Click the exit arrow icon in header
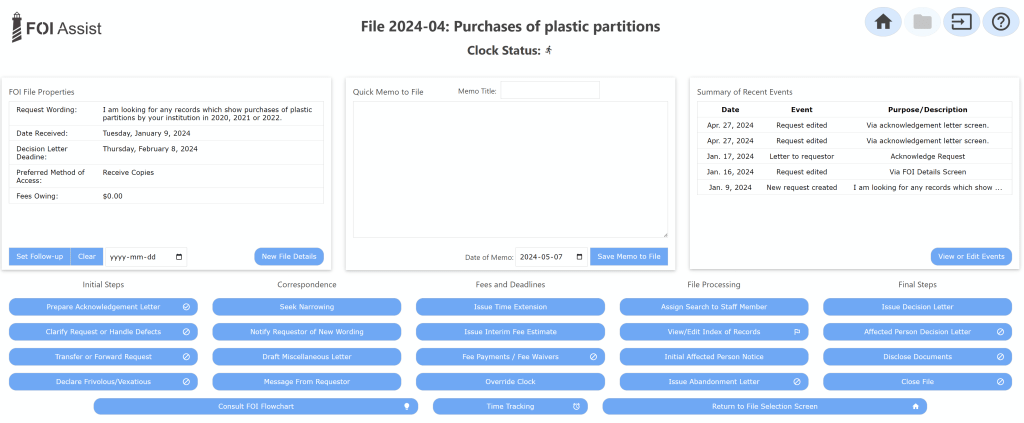This screenshot has height=423, width=1024. [x=961, y=21]
